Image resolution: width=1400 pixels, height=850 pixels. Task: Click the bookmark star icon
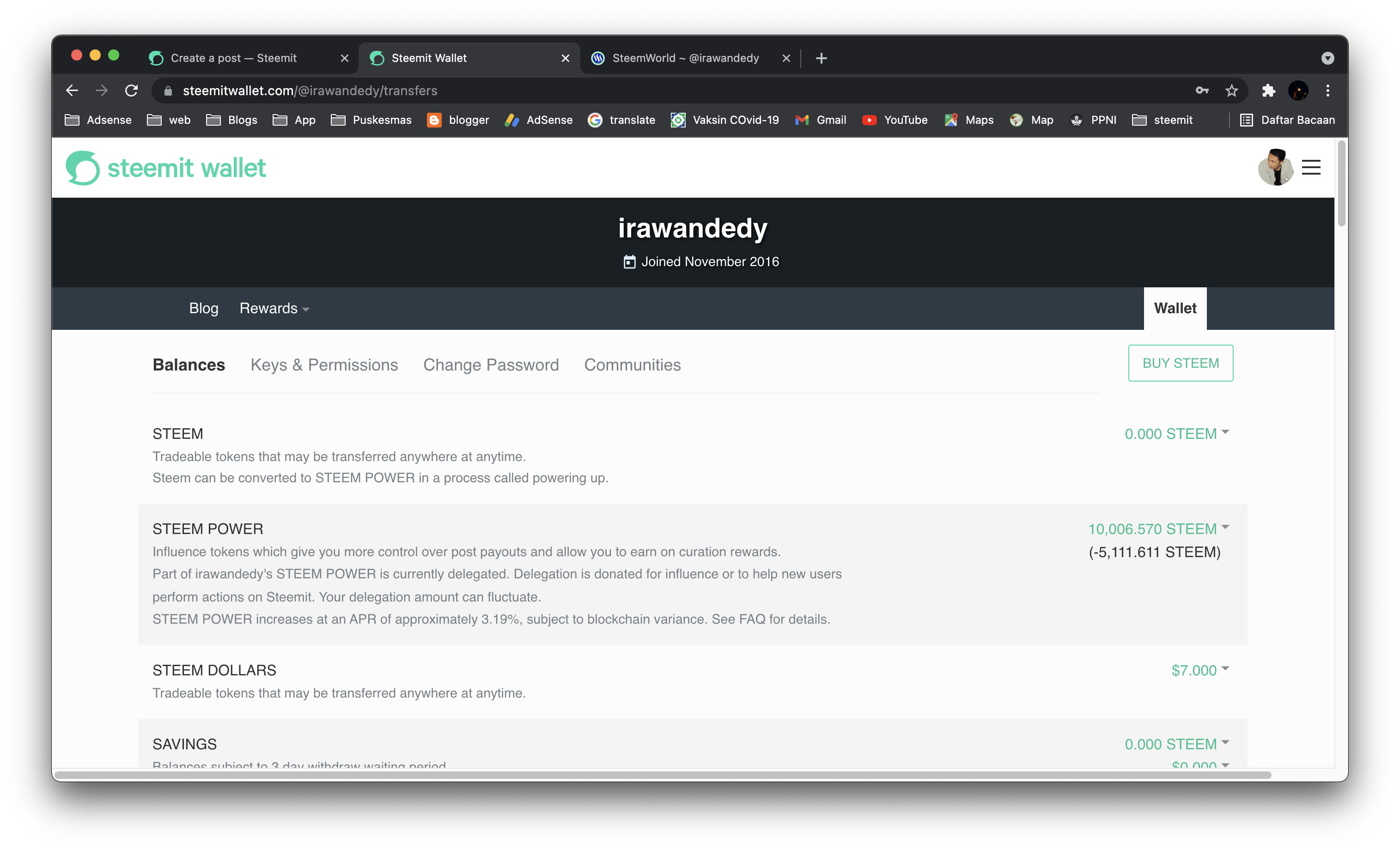[1231, 91]
